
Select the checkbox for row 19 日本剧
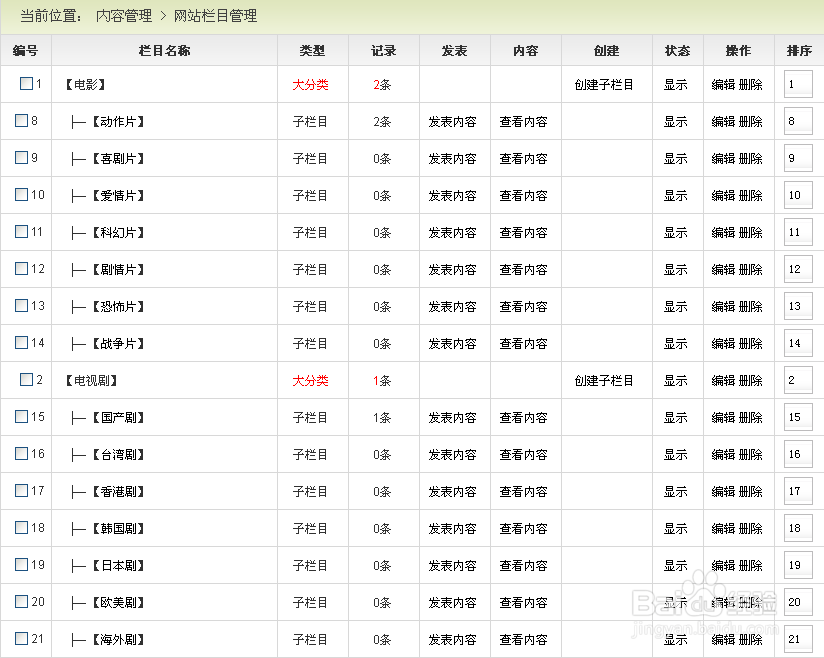[22, 564]
